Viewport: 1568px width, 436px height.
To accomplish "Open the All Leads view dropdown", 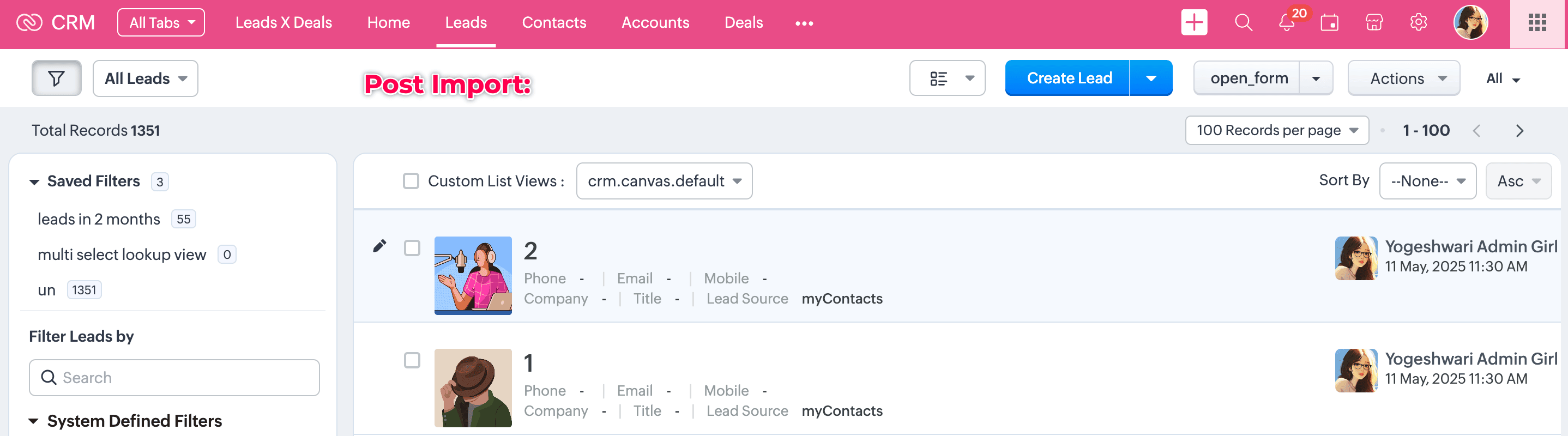I will click(146, 78).
